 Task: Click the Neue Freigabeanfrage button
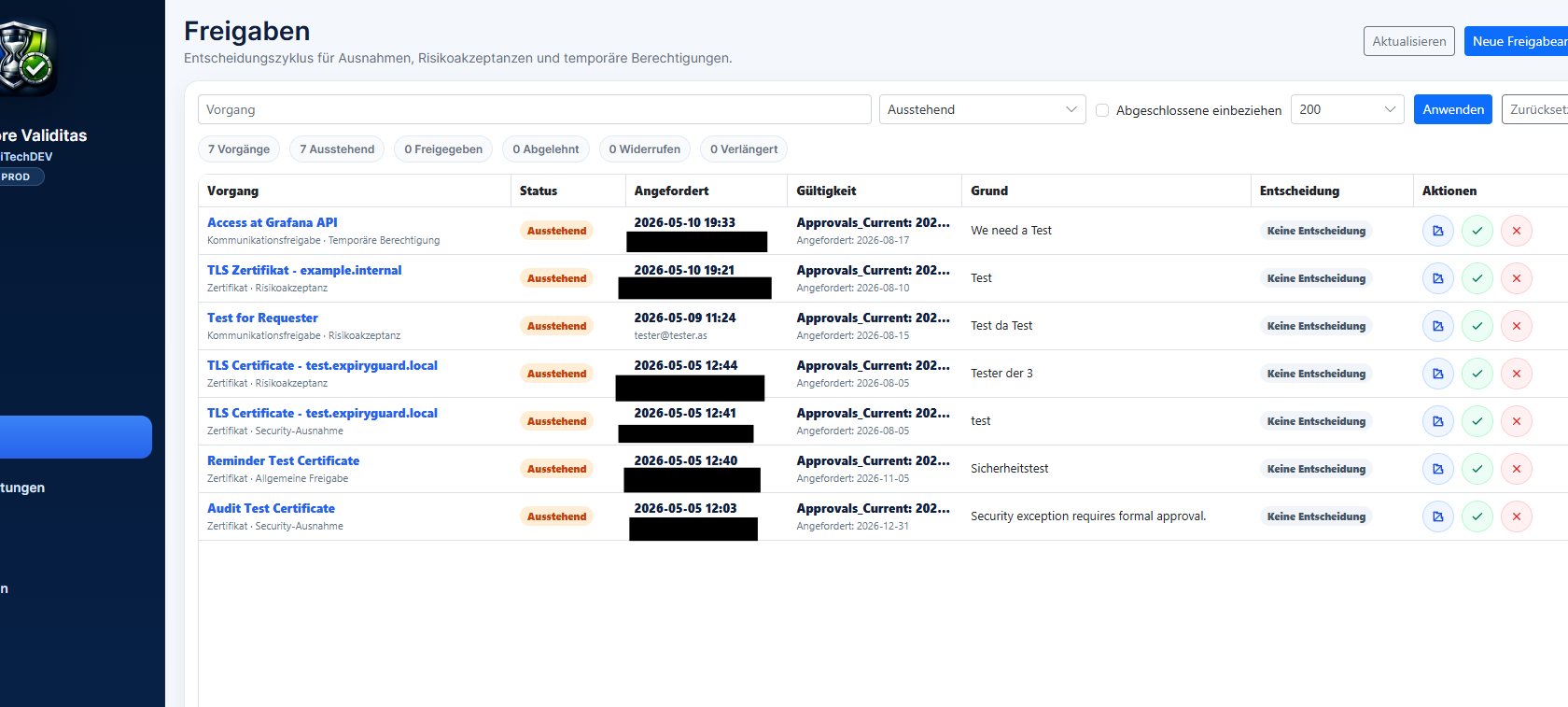(x=1517, y=41)
